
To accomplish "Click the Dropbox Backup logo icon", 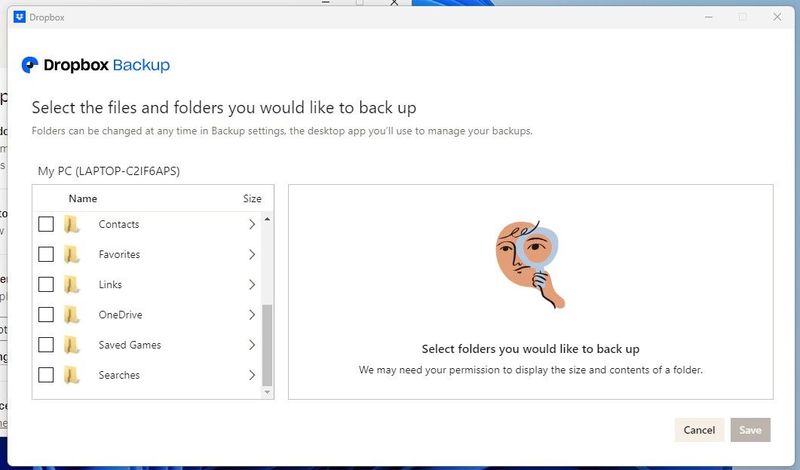I will 30,65.
